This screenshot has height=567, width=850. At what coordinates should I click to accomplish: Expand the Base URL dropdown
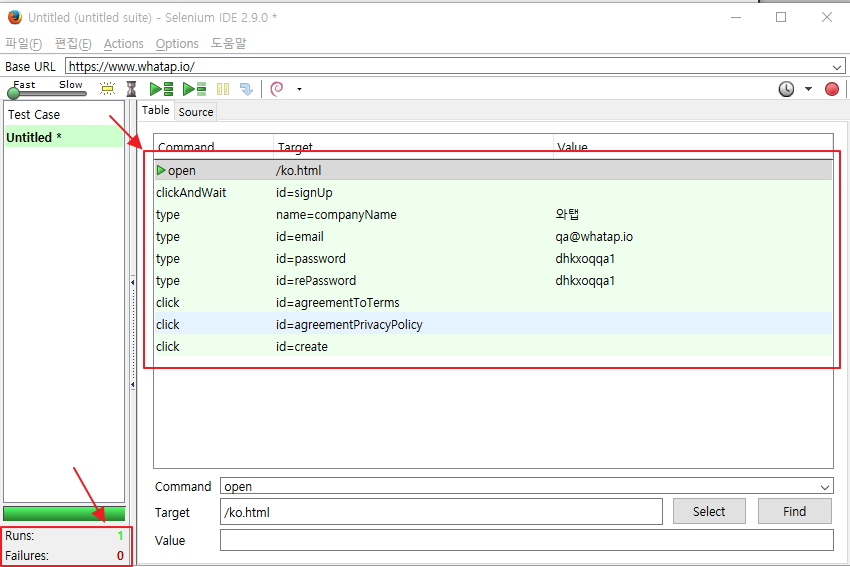[836, 67]
